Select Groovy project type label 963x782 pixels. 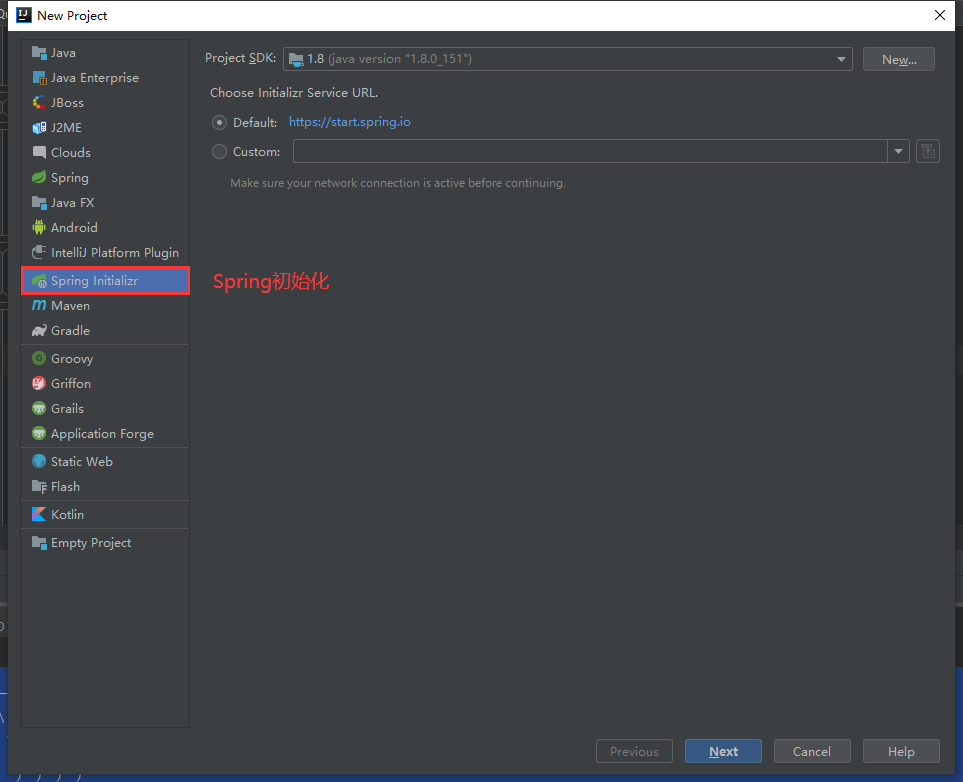72,359
